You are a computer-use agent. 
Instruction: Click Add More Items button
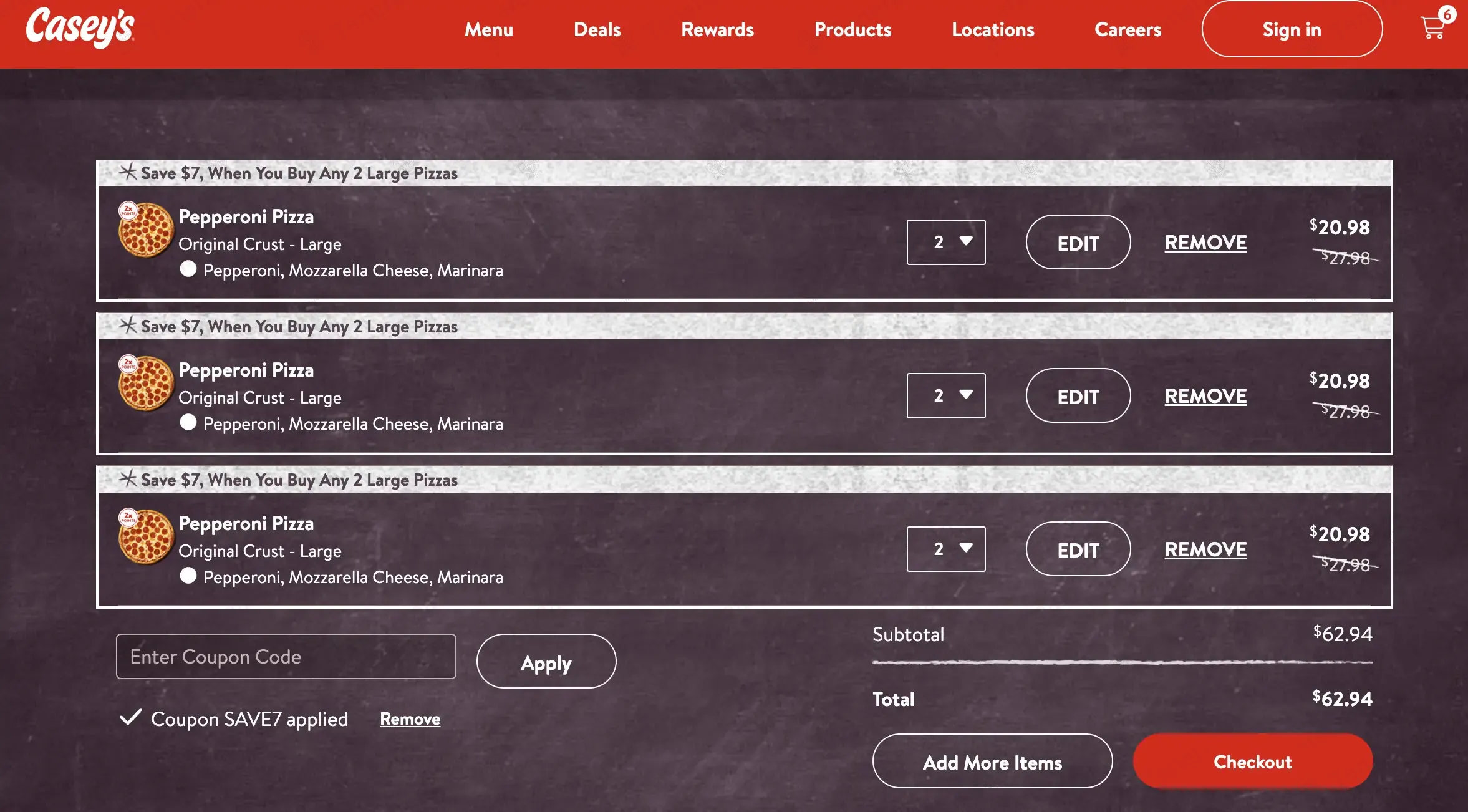(x=993, y=761)
